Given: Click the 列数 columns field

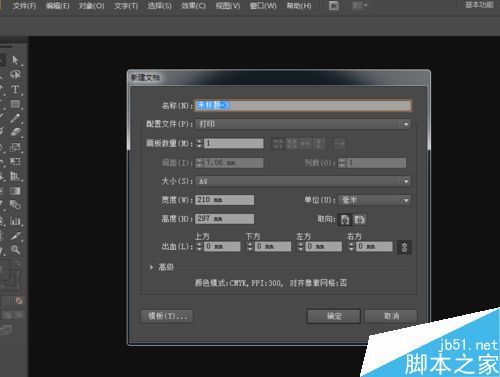Looking at the screenshot, I should click(x=377, y=163).
